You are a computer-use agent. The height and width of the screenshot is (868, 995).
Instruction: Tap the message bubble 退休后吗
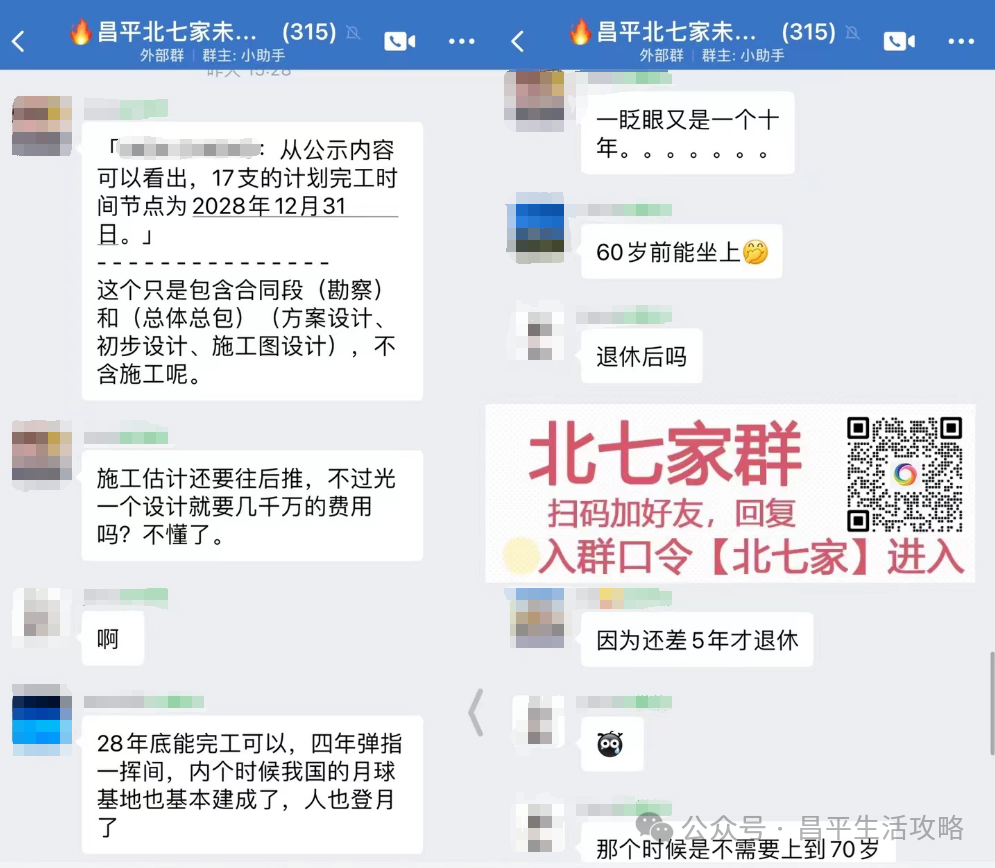point(642,356)
